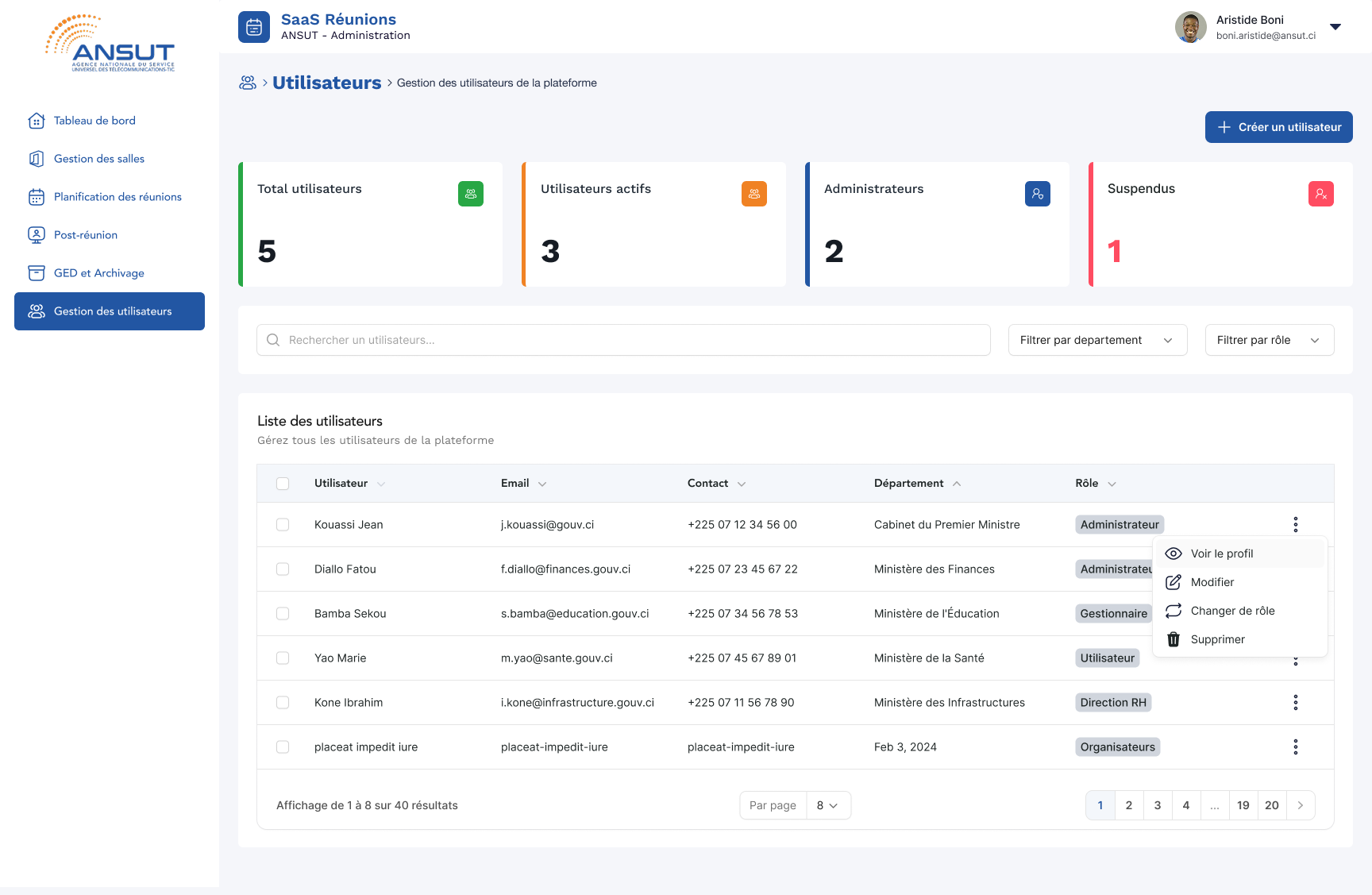Go to next page with arrow
This screenshot has width=1372, height=895.
pyautogui.click(x=1301, y=805)
